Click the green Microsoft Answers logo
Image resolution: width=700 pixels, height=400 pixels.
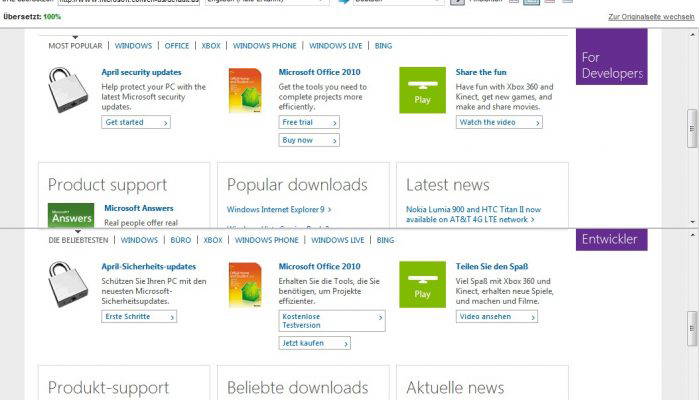[71, 215]
